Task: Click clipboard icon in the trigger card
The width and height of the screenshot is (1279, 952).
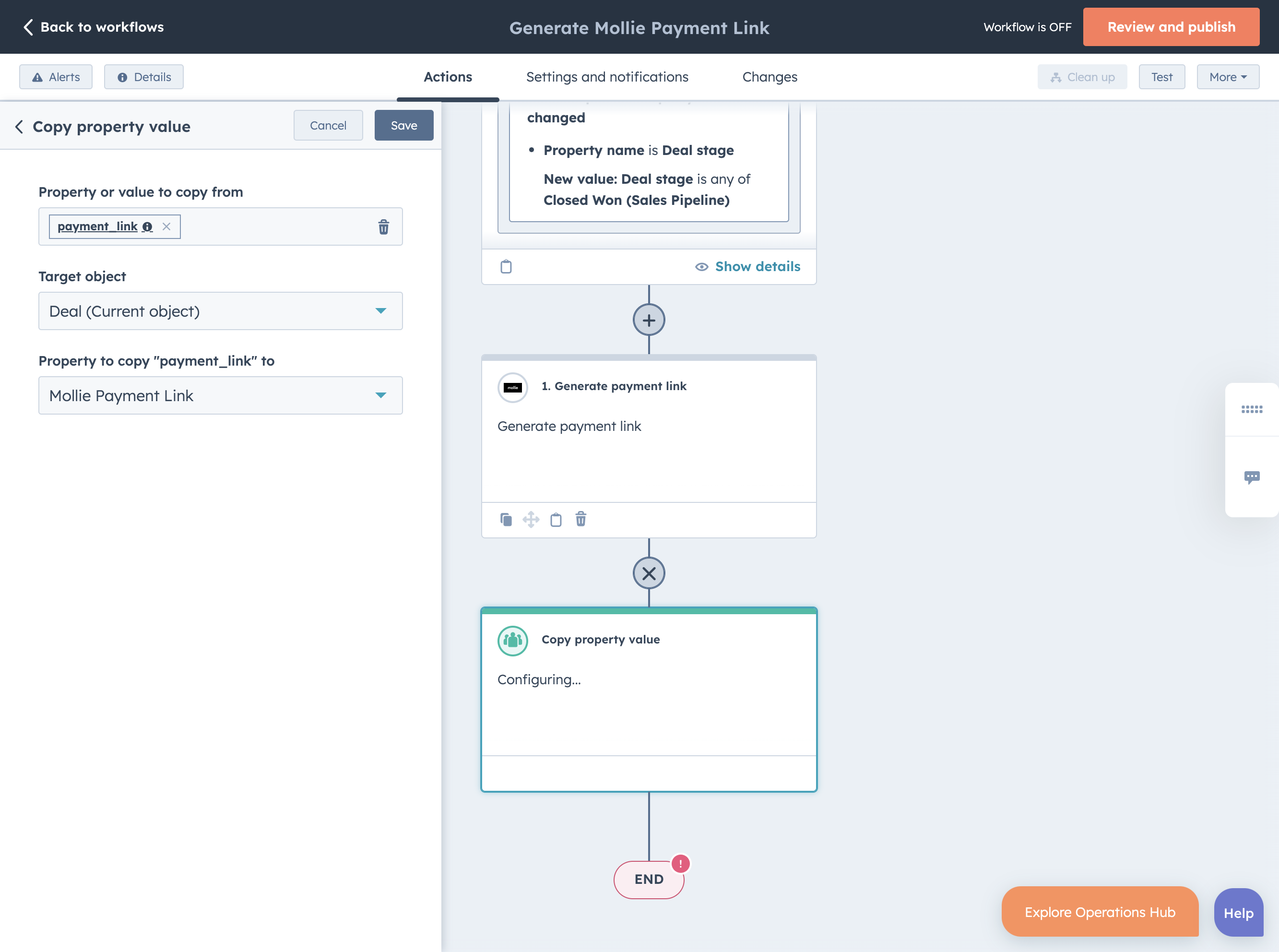Action: point(506,266)
